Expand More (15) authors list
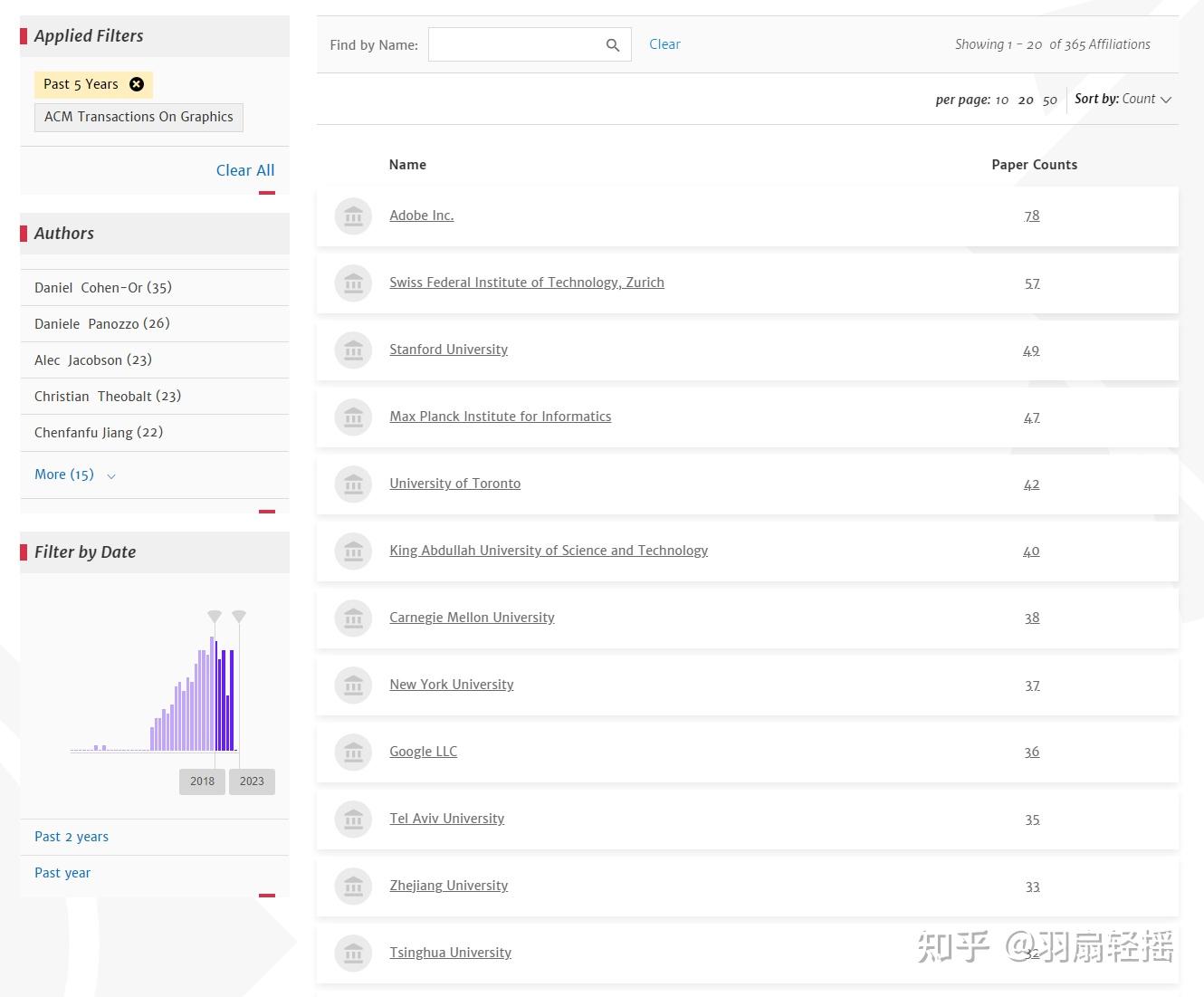The height and width of the screenshot is (997, 1204). coord(75,475)
